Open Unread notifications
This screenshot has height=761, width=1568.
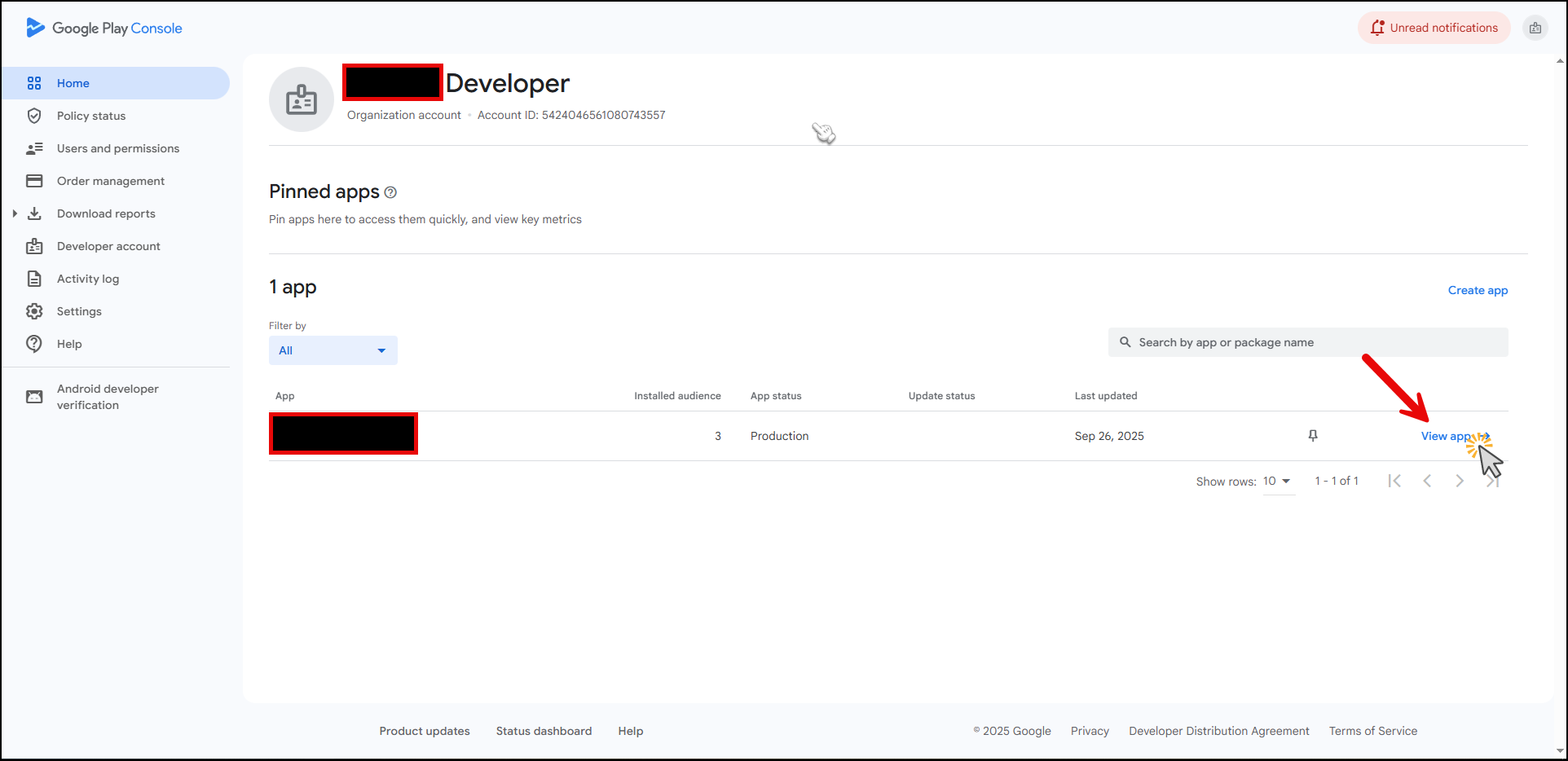(1434, 28)
